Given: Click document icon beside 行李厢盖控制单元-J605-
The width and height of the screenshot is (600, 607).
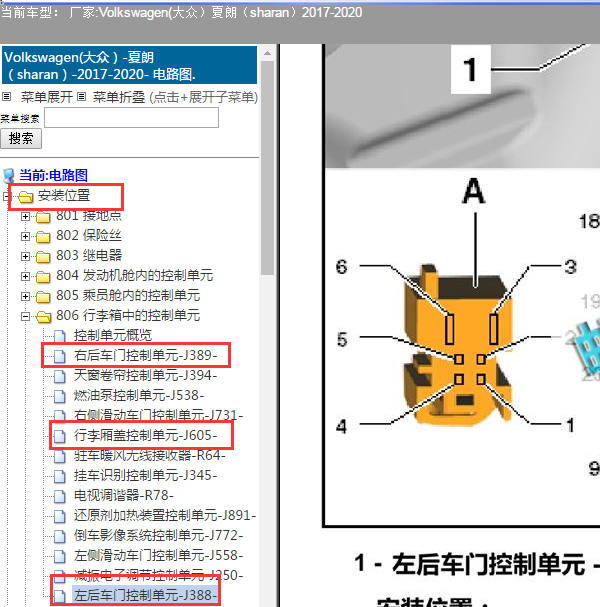Looking at the screenshot, I should point(59,436).
